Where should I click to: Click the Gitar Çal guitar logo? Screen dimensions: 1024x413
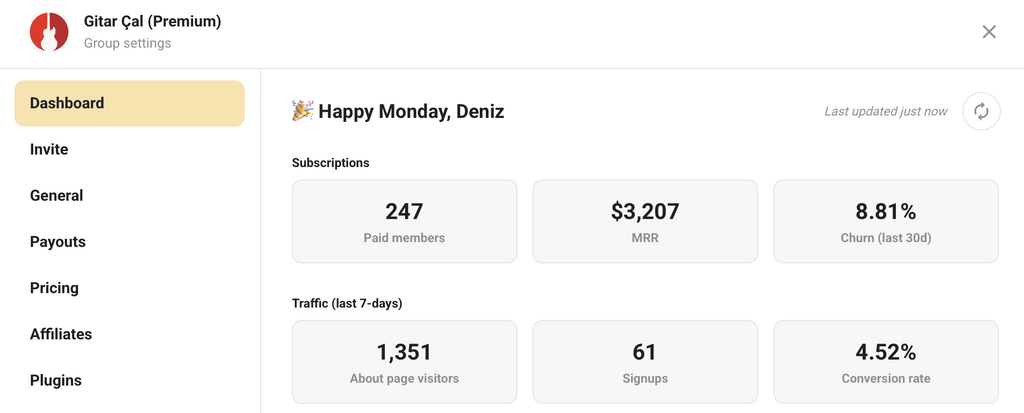[49, 31]
